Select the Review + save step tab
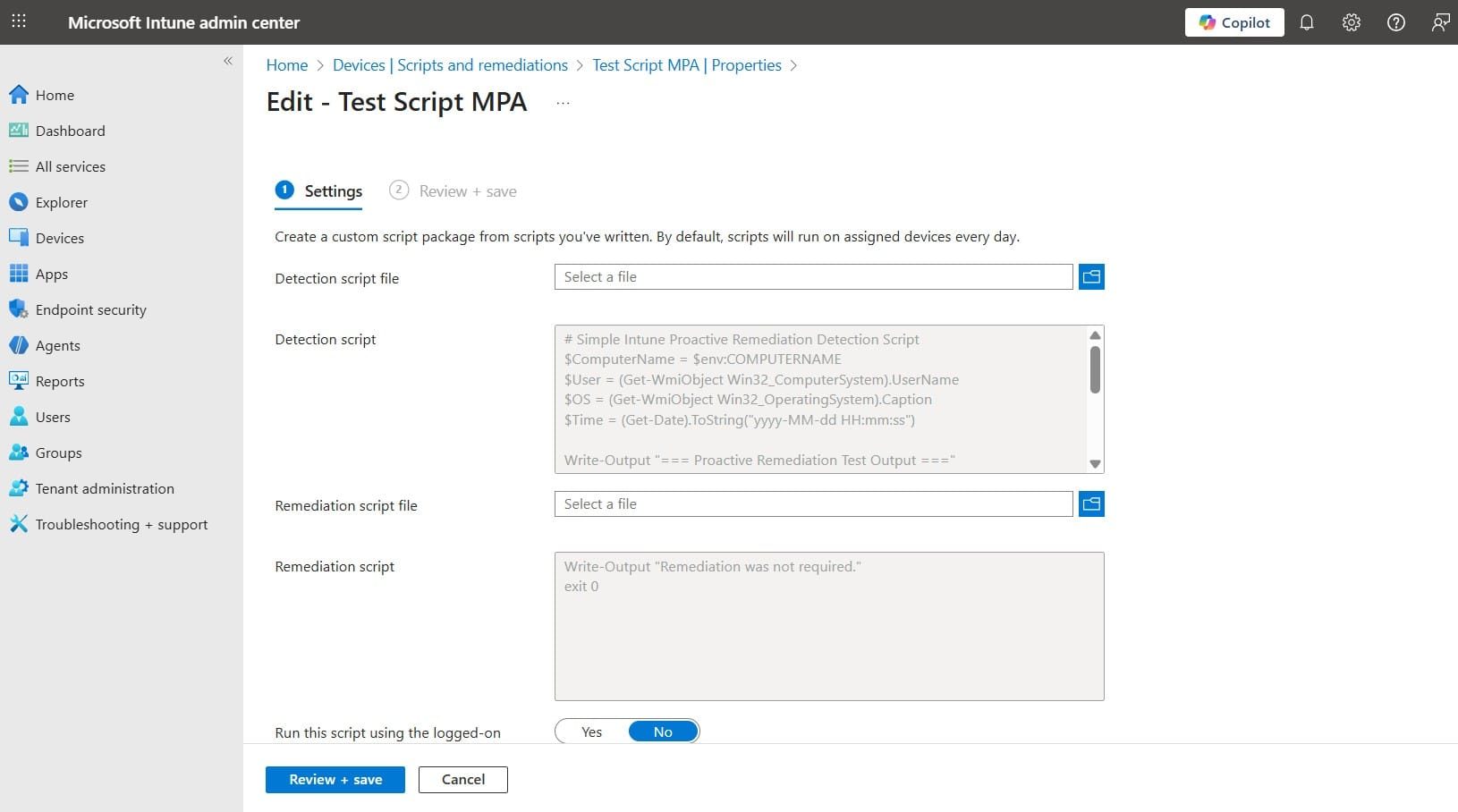This screenshot has width=1458, height=812. pyautogui.click(x=453, y=190)
